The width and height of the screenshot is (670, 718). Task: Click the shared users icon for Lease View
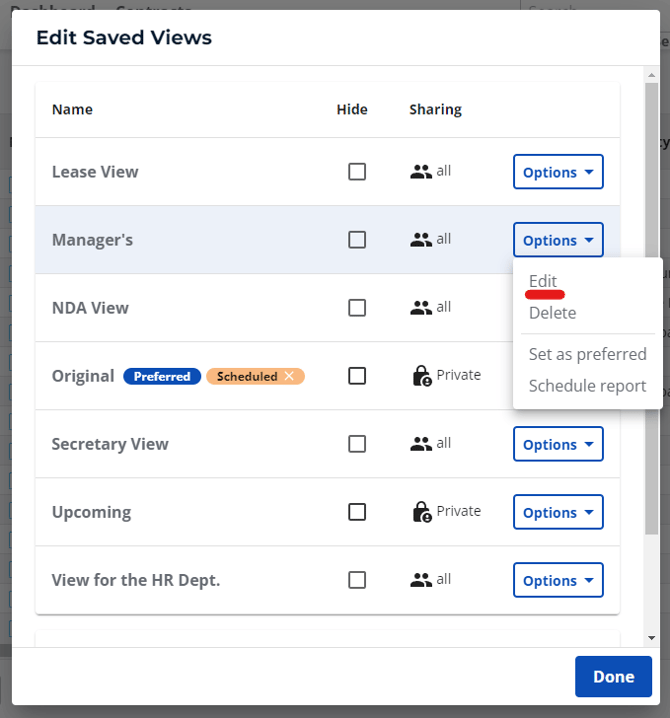tap(421, 172)
